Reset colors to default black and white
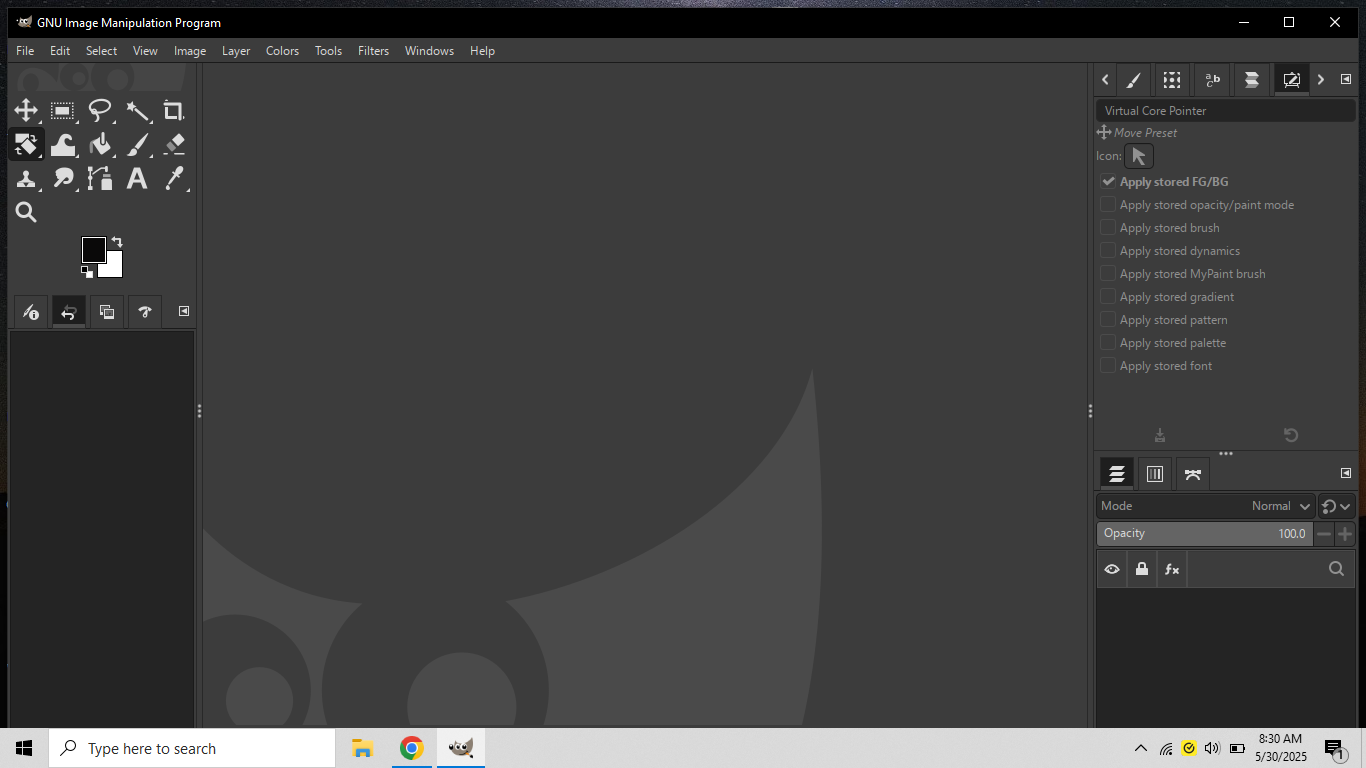 (x=87, y=271)
